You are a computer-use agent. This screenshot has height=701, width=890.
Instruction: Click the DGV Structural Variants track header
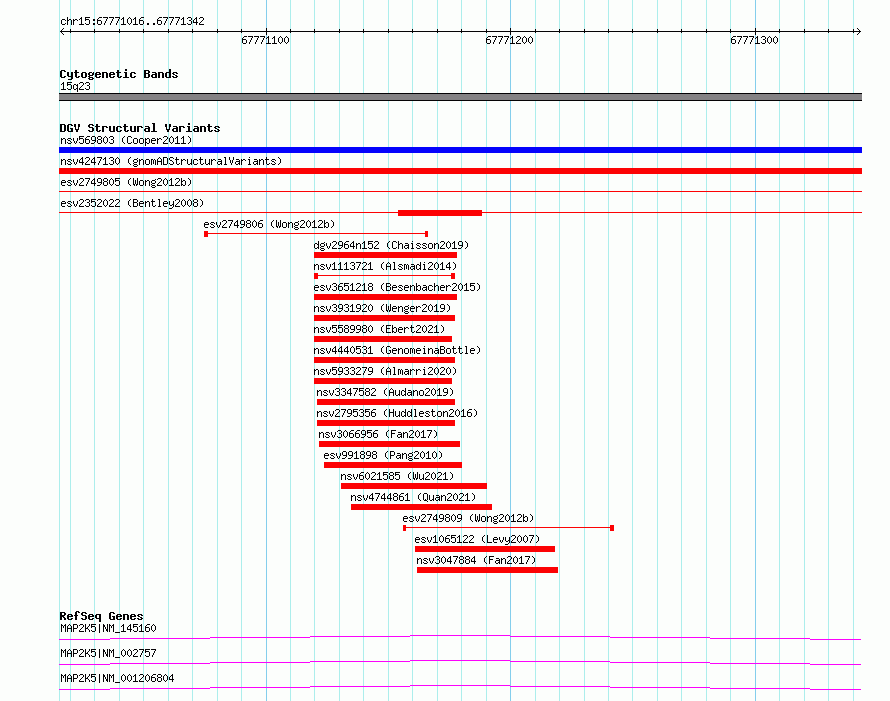[x=140, y=128]
